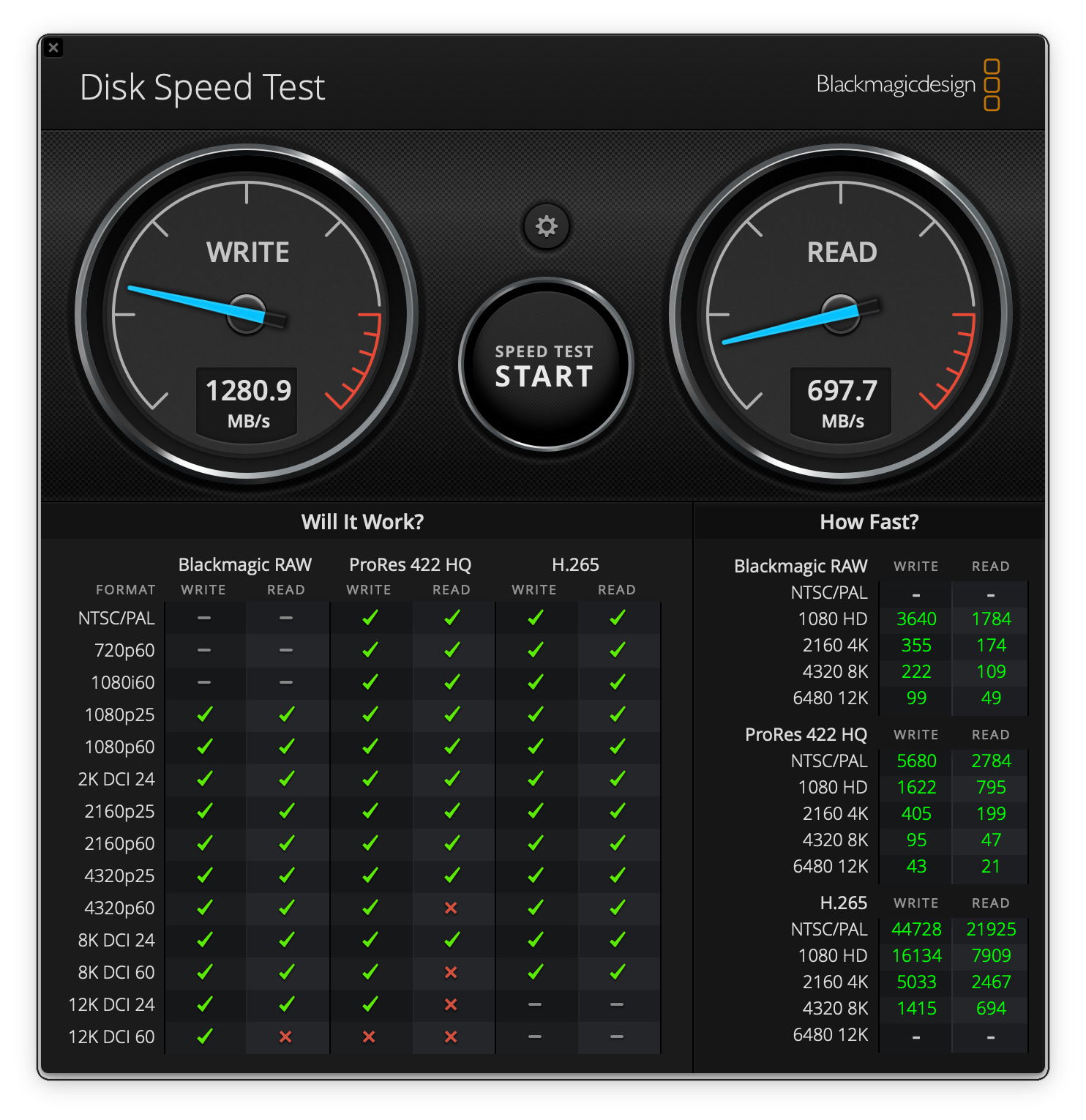Click red X for 12K DCI 60 Blackmagic RAW read
The height and width of the screenshot is (1120, 1086).
click(286, 1037)
